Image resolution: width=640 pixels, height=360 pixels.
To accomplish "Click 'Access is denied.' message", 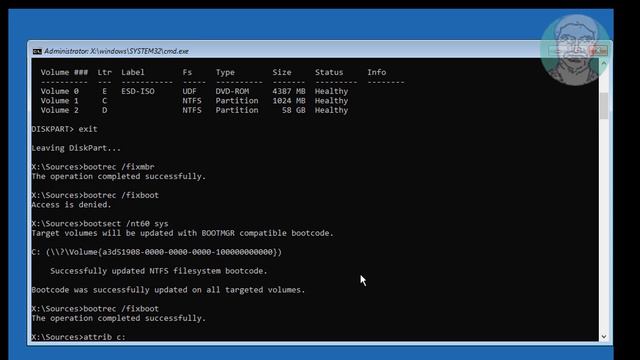I will [x=71, y=205].
